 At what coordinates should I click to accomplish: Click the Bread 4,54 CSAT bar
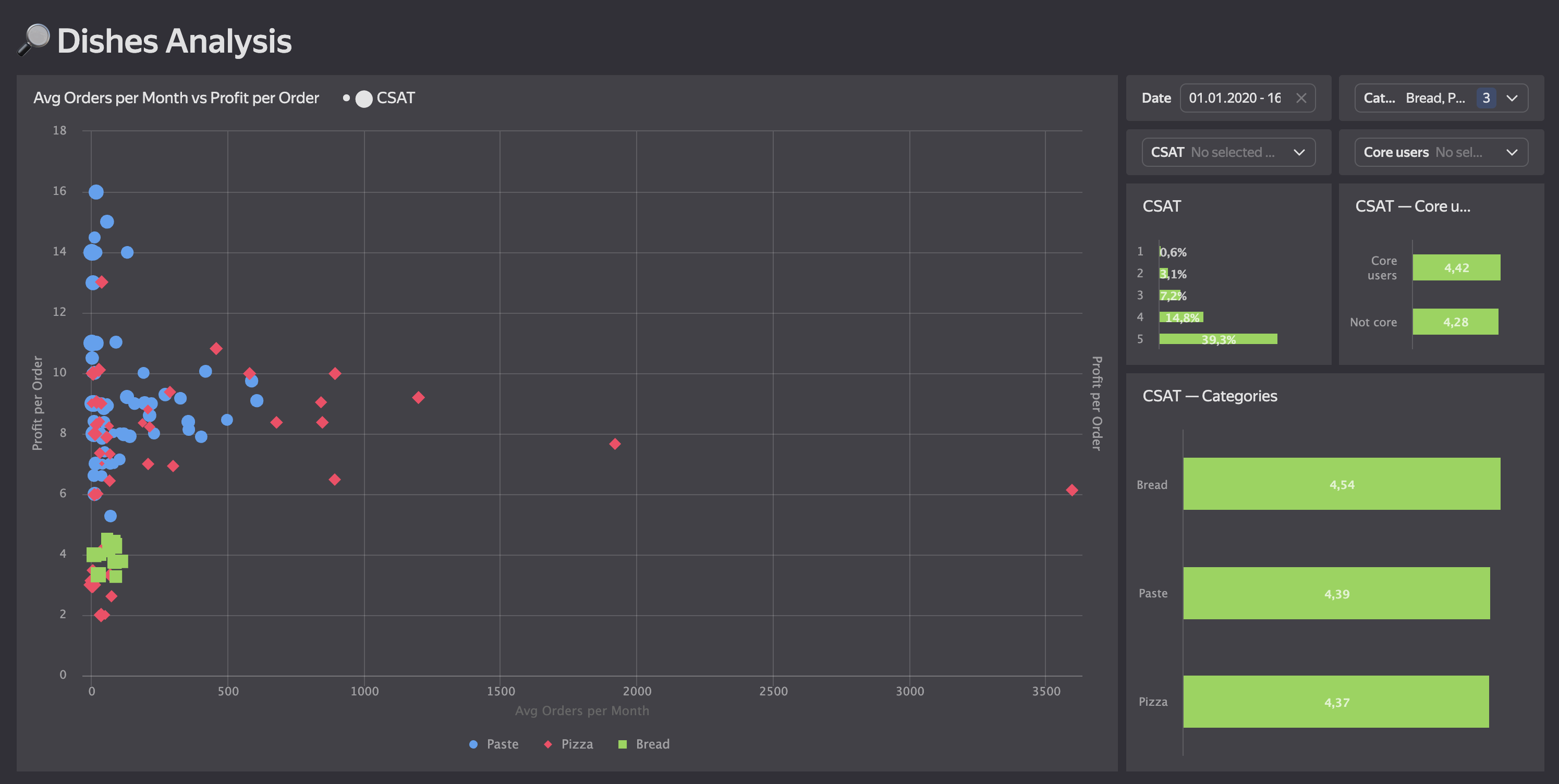1341,484
